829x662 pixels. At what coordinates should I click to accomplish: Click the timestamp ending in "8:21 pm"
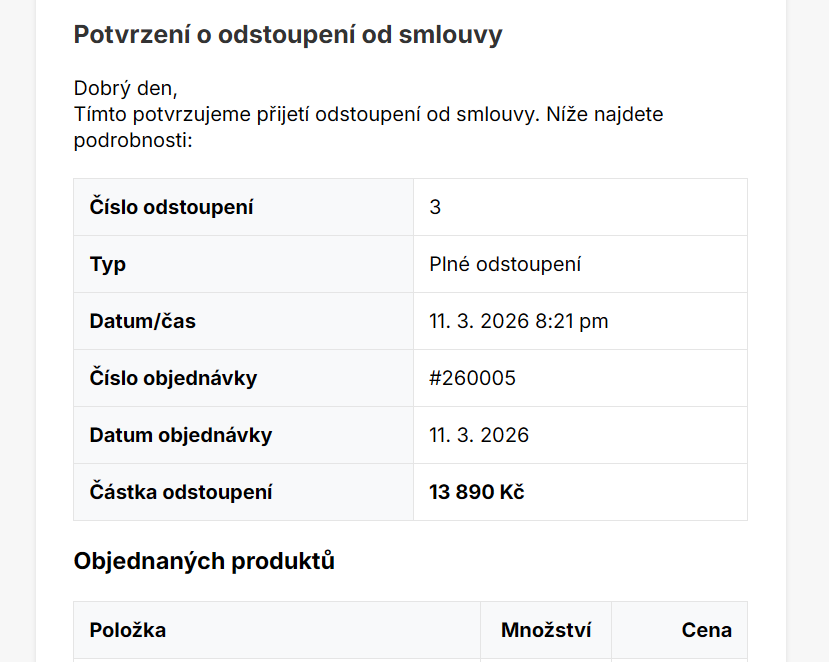(x=518, y=322)
